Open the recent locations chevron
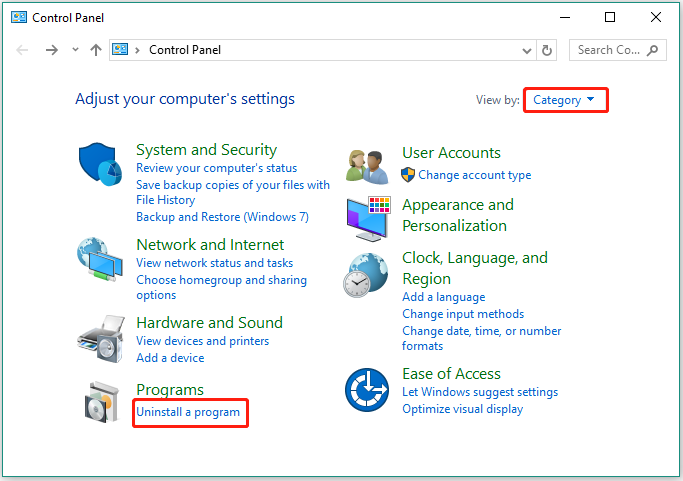Image resolution: width=683 pixels, height=481 pixels. pyautogui.click(x=75, y=50)
